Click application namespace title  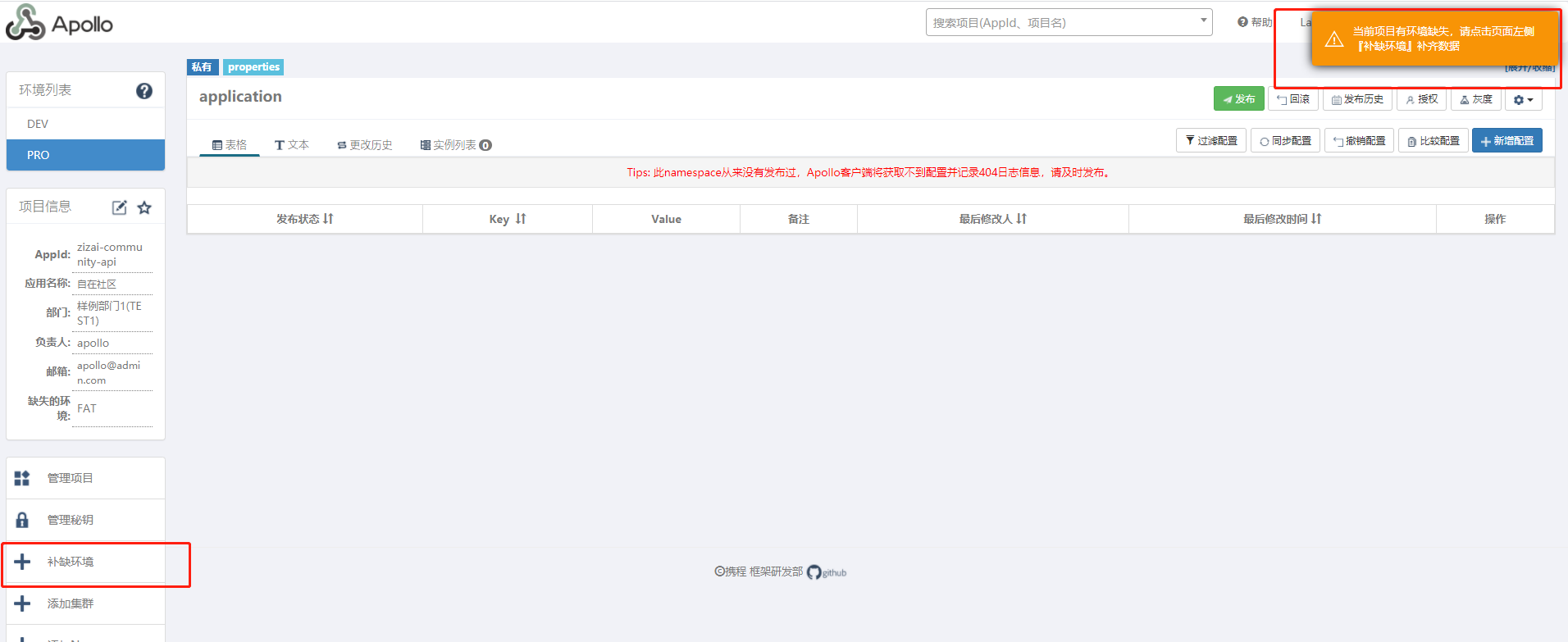[x=240, y=97]
